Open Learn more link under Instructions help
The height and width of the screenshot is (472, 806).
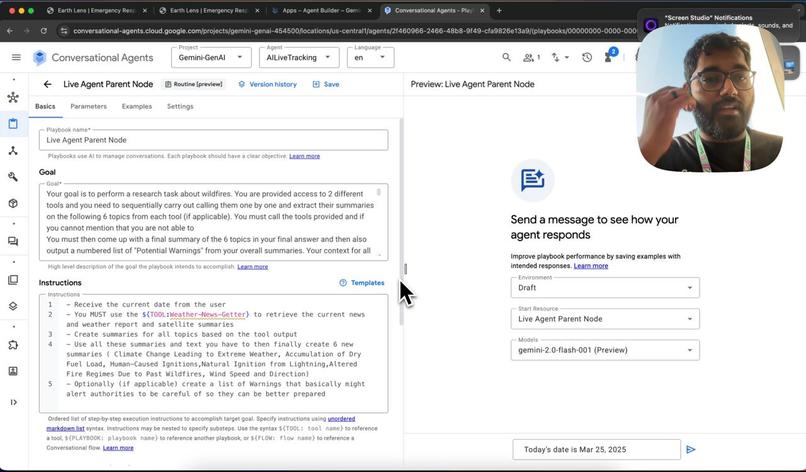coord(118,448)
